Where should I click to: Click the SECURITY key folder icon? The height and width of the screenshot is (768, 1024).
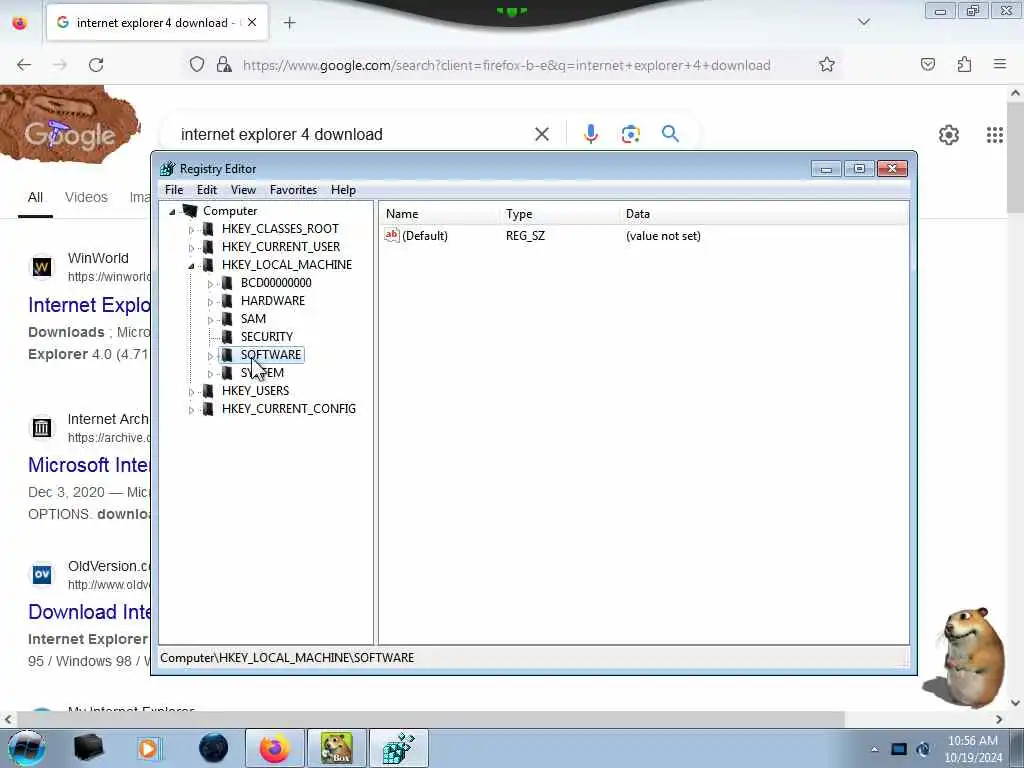click(x=227, y=336)
